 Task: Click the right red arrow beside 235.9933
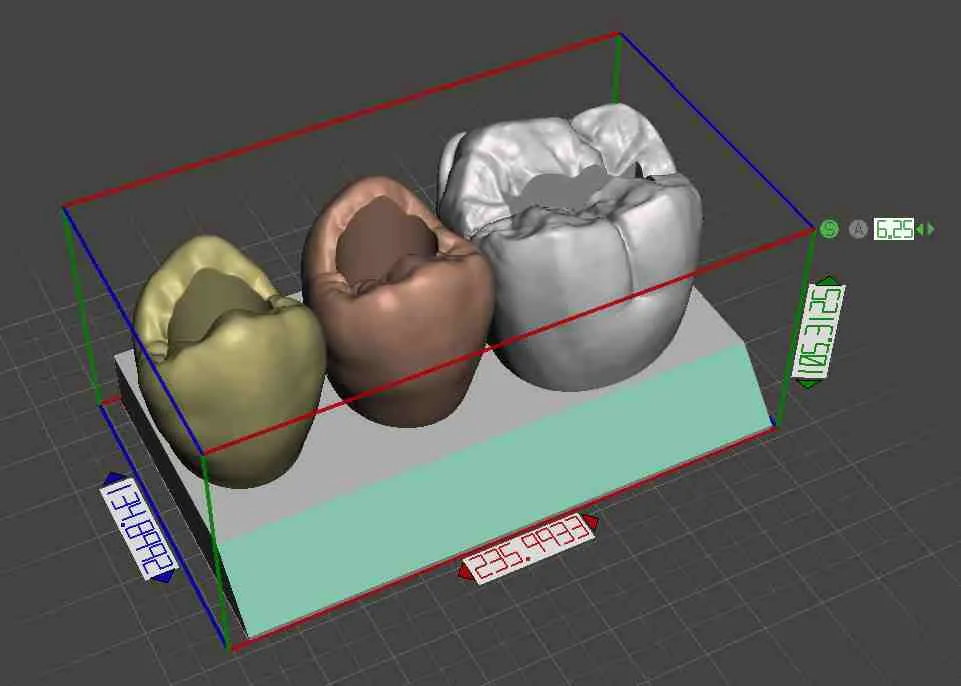(591, 522)
